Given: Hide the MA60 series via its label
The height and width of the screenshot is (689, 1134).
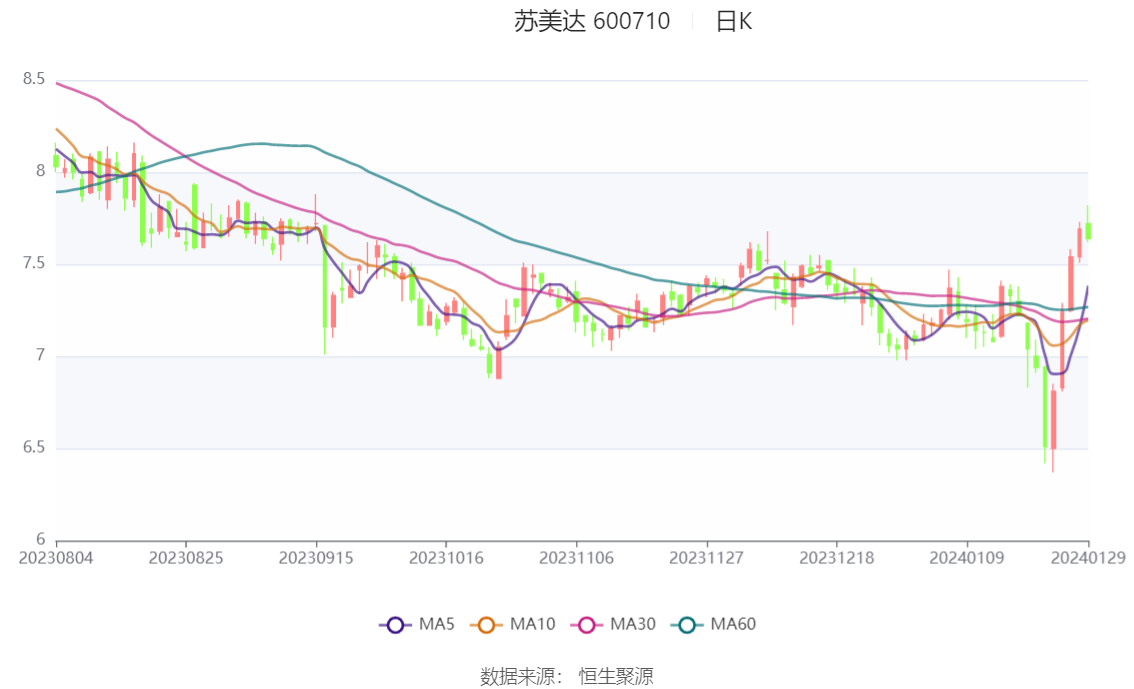Looking at the screenshot, I should click(733, 624).
